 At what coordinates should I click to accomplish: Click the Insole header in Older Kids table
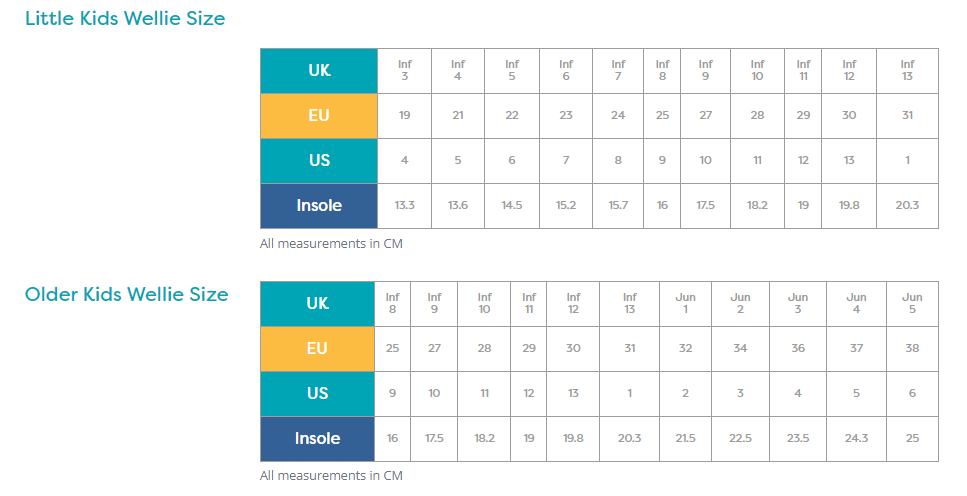(318, 438)
